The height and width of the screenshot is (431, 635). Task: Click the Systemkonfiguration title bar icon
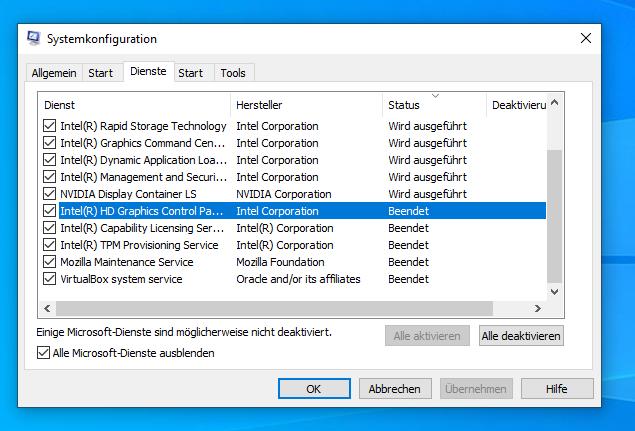(x=34, y=38)
